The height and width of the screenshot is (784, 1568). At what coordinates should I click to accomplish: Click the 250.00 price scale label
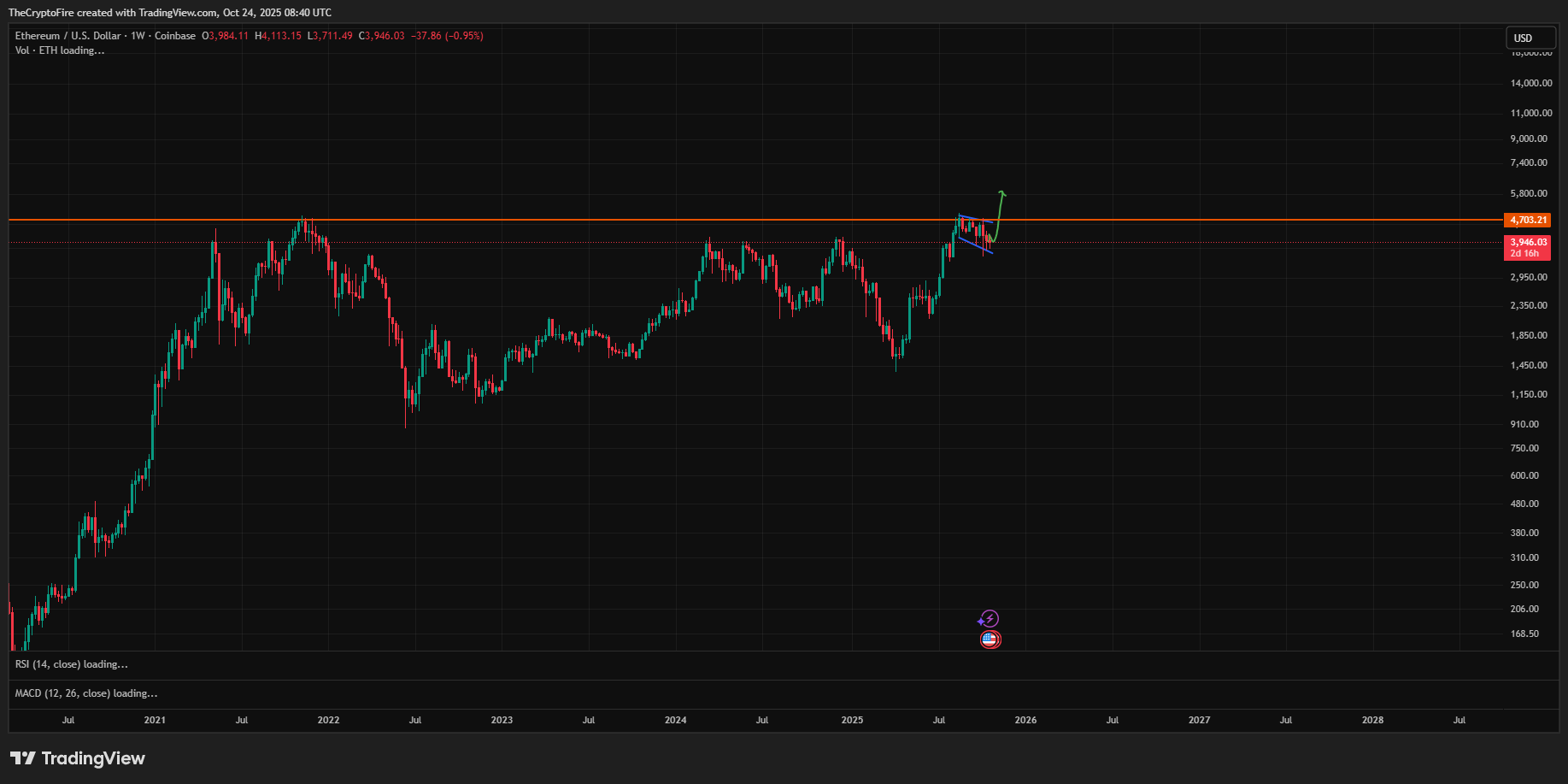(1524, 585)
